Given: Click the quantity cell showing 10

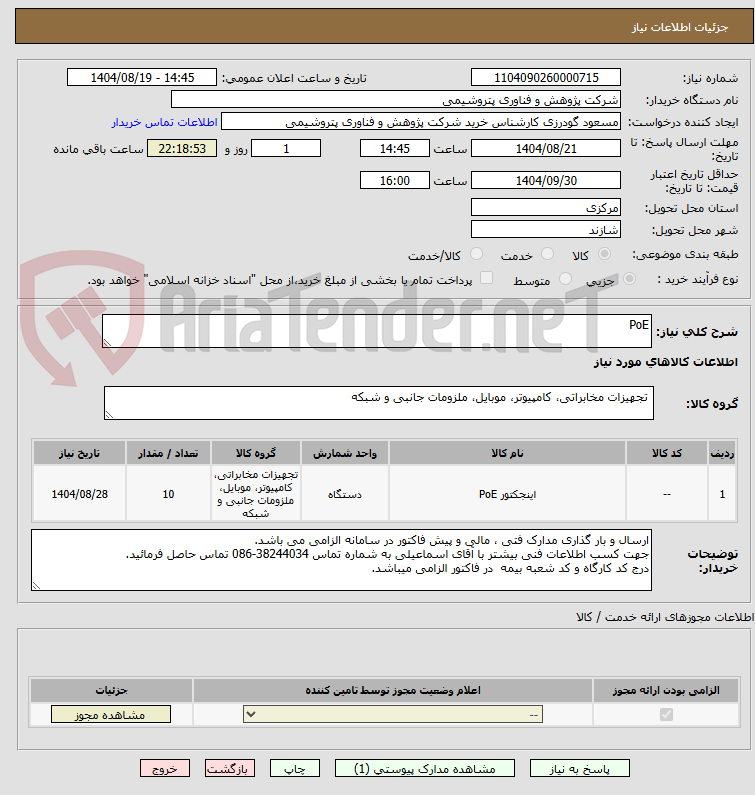Looking at the screenshot, I should tap(168, 494).
